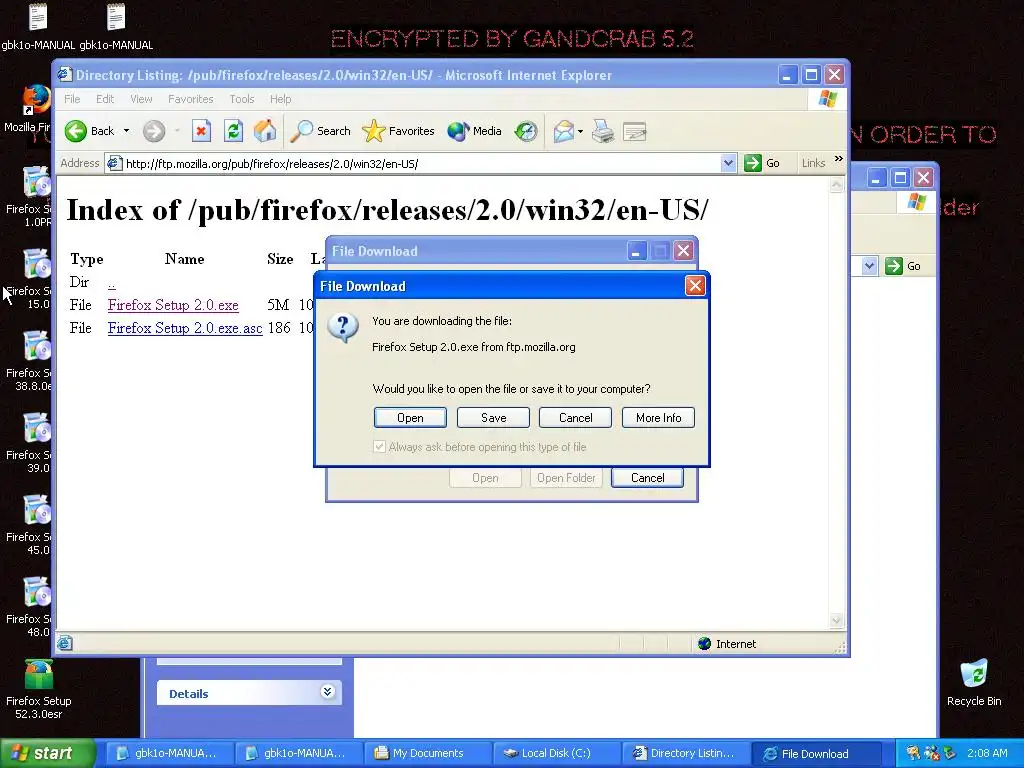Expand the Mail button dropdown arrow
1024x768 pixels.
pyautogui.click(x=580, y=131)
